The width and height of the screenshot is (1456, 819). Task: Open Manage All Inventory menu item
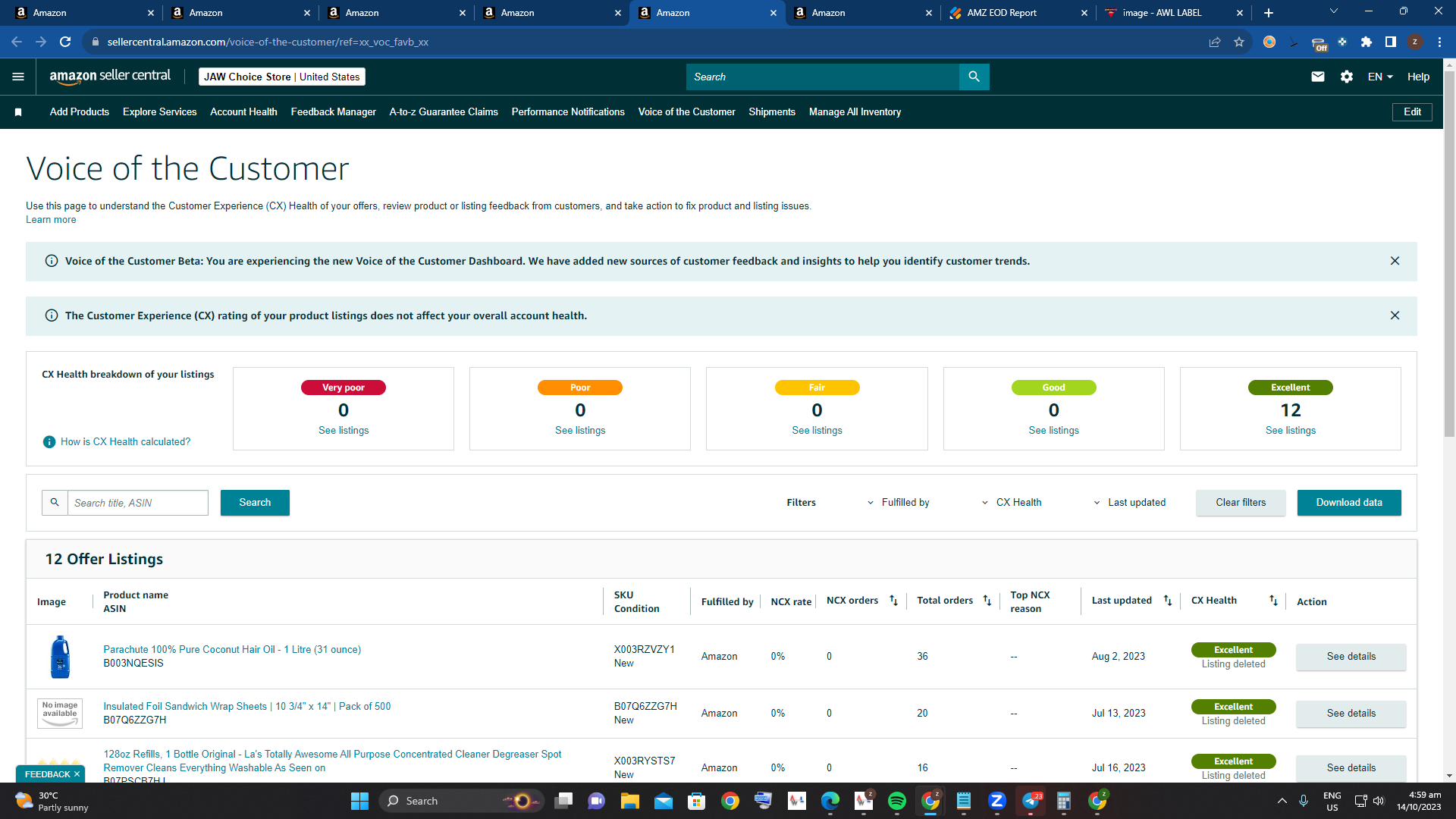point(855,112)
